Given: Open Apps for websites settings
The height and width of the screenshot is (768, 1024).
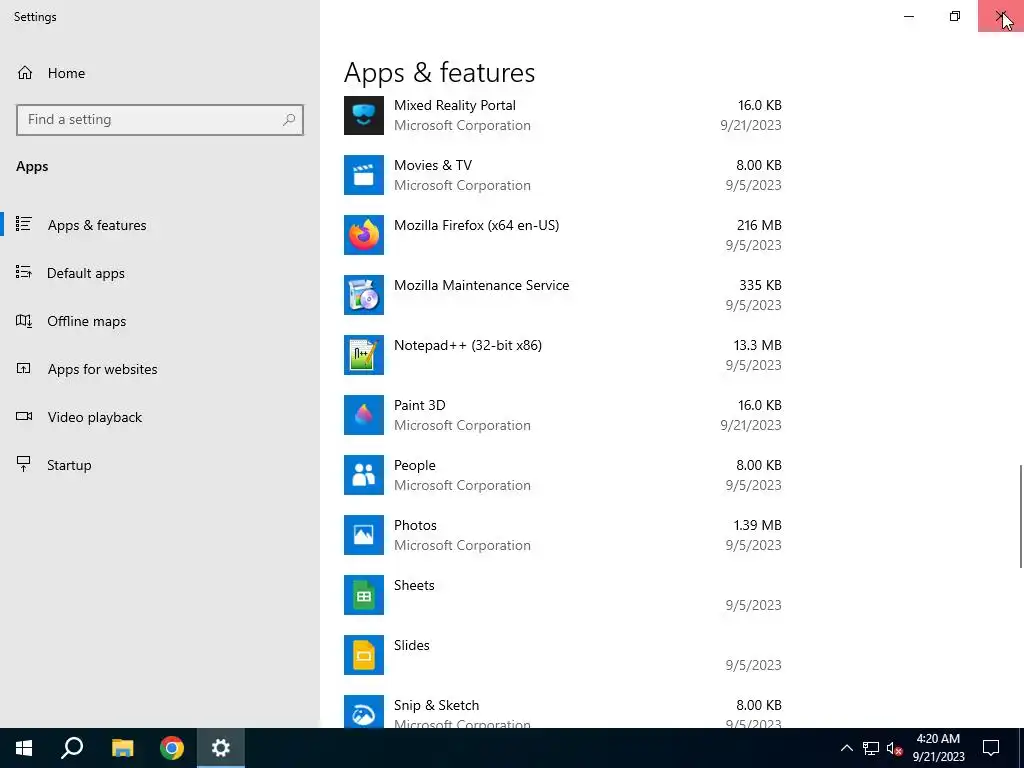Looking at the screenshot, I should [x=160, y=369].
